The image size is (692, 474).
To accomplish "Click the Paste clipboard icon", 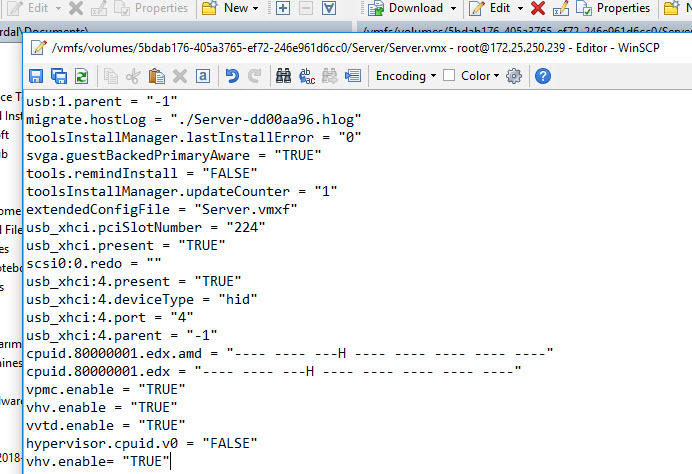I will coord(156,76).
